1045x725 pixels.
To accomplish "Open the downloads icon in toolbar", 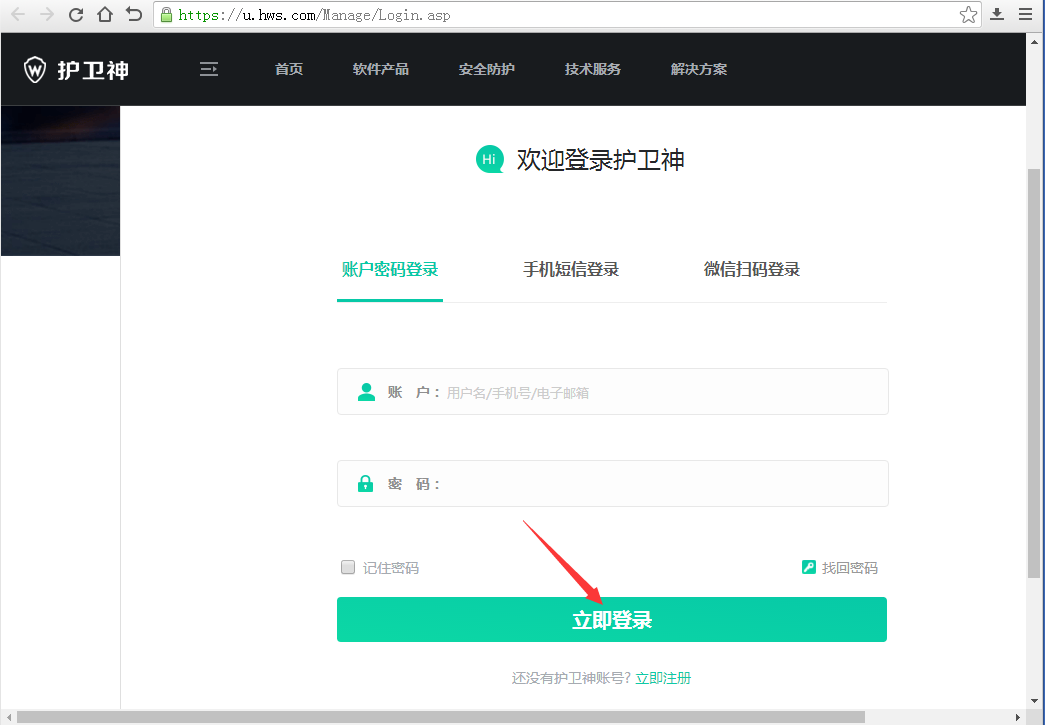I will coord(997,15).
